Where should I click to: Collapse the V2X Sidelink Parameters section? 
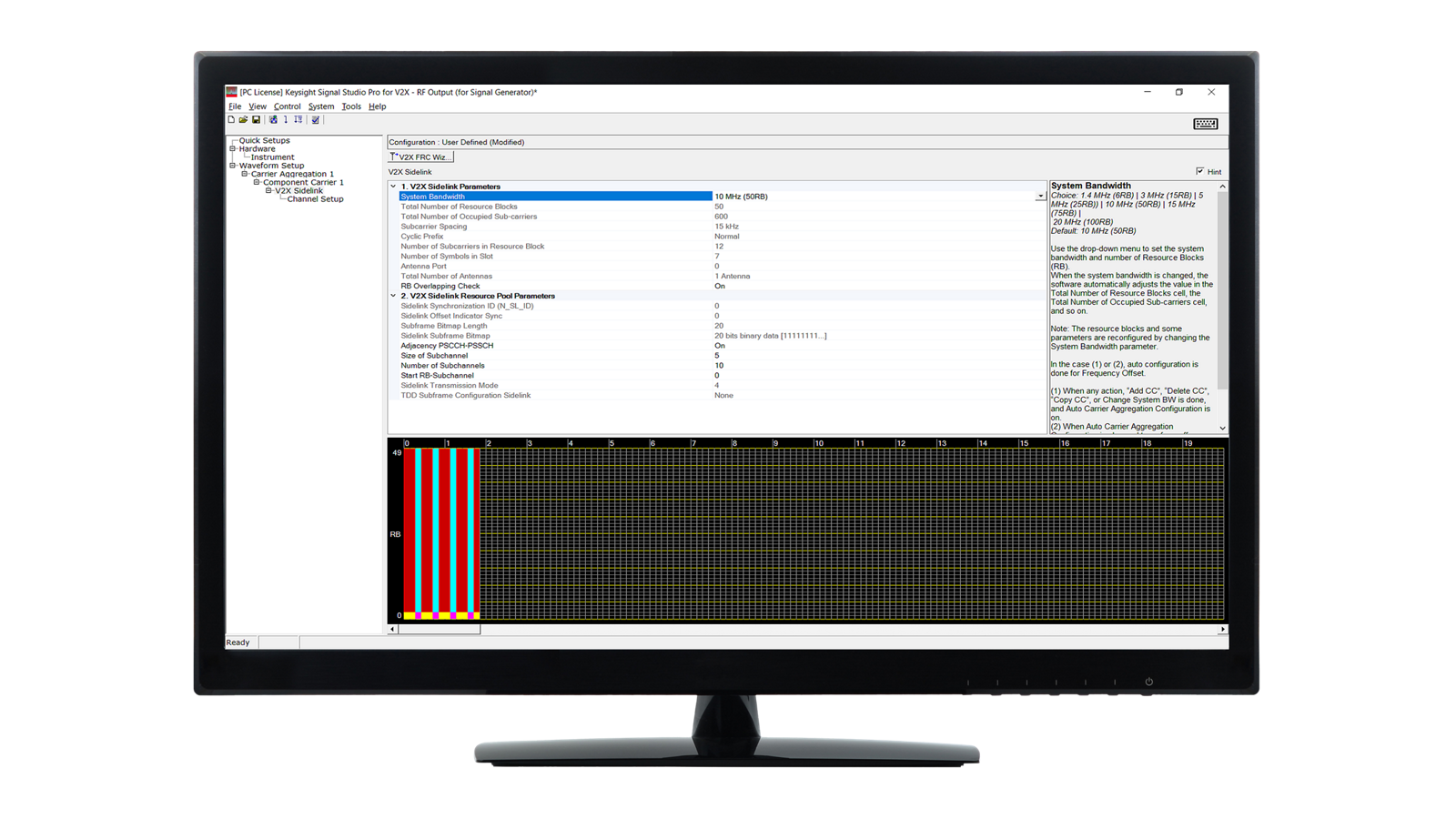click(x=393, y=187)
